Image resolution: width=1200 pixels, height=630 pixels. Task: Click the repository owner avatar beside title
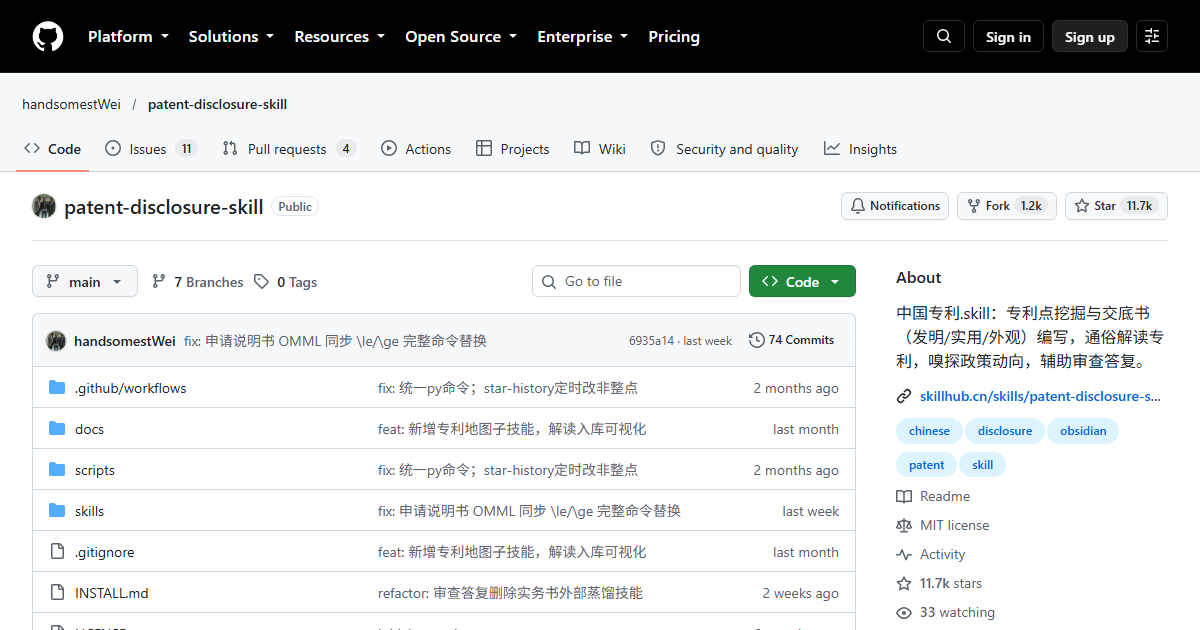44,206
